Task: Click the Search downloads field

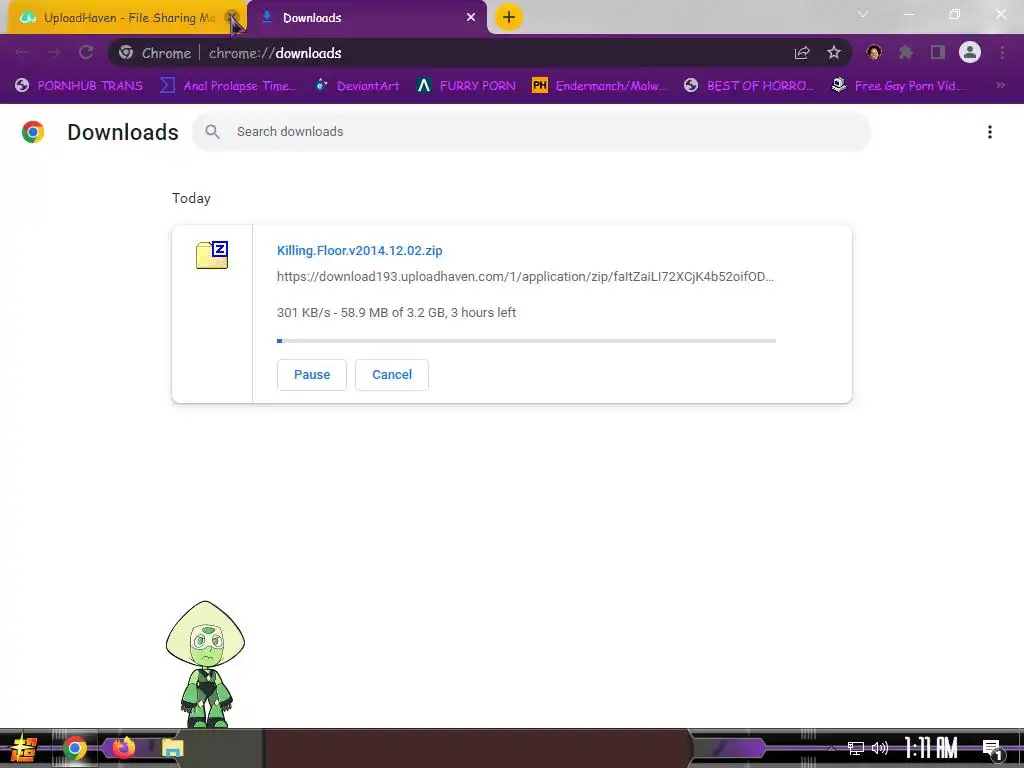Action: [531, 132]
